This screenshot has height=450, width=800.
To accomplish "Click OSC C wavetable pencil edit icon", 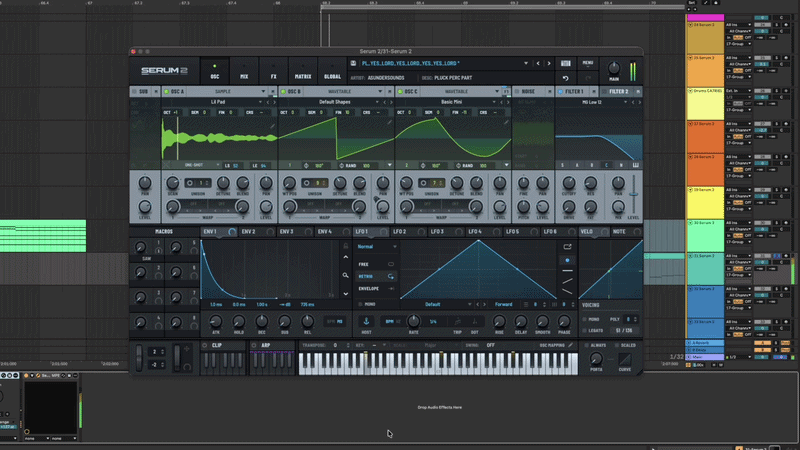I will (x=506, y=122).
